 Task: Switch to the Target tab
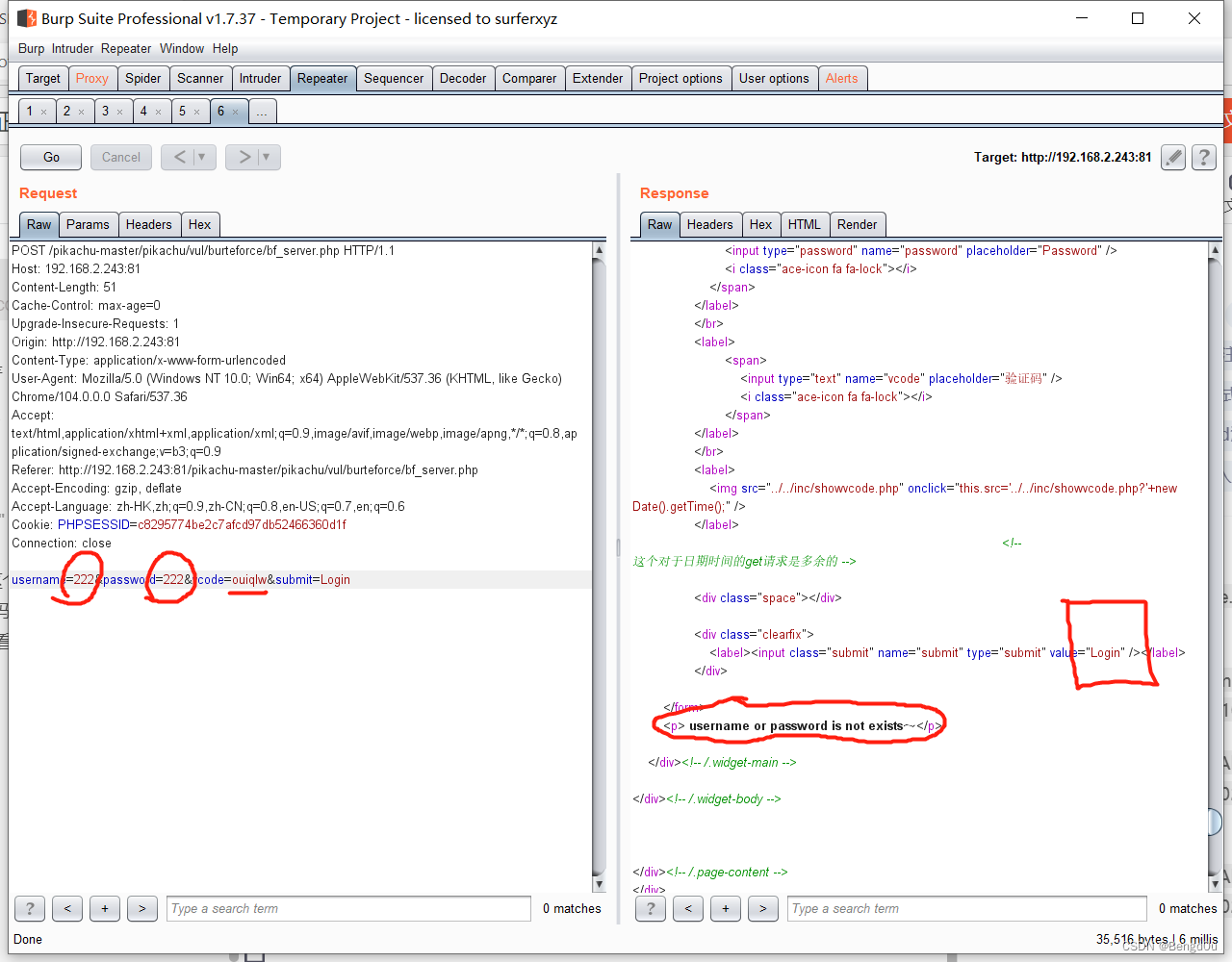(x=43, y=78)
